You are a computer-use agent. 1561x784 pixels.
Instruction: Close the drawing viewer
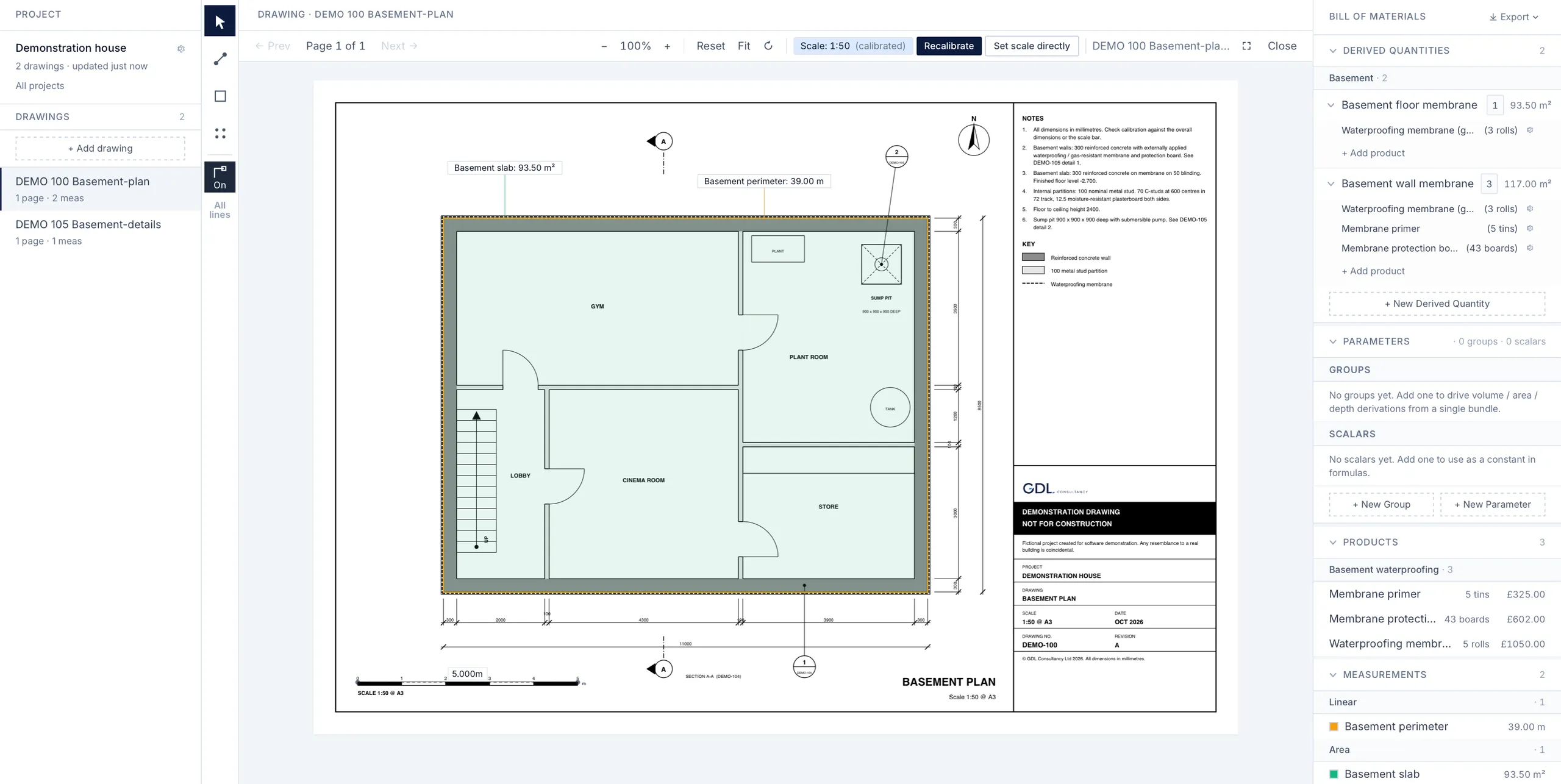coord(1282,46)
